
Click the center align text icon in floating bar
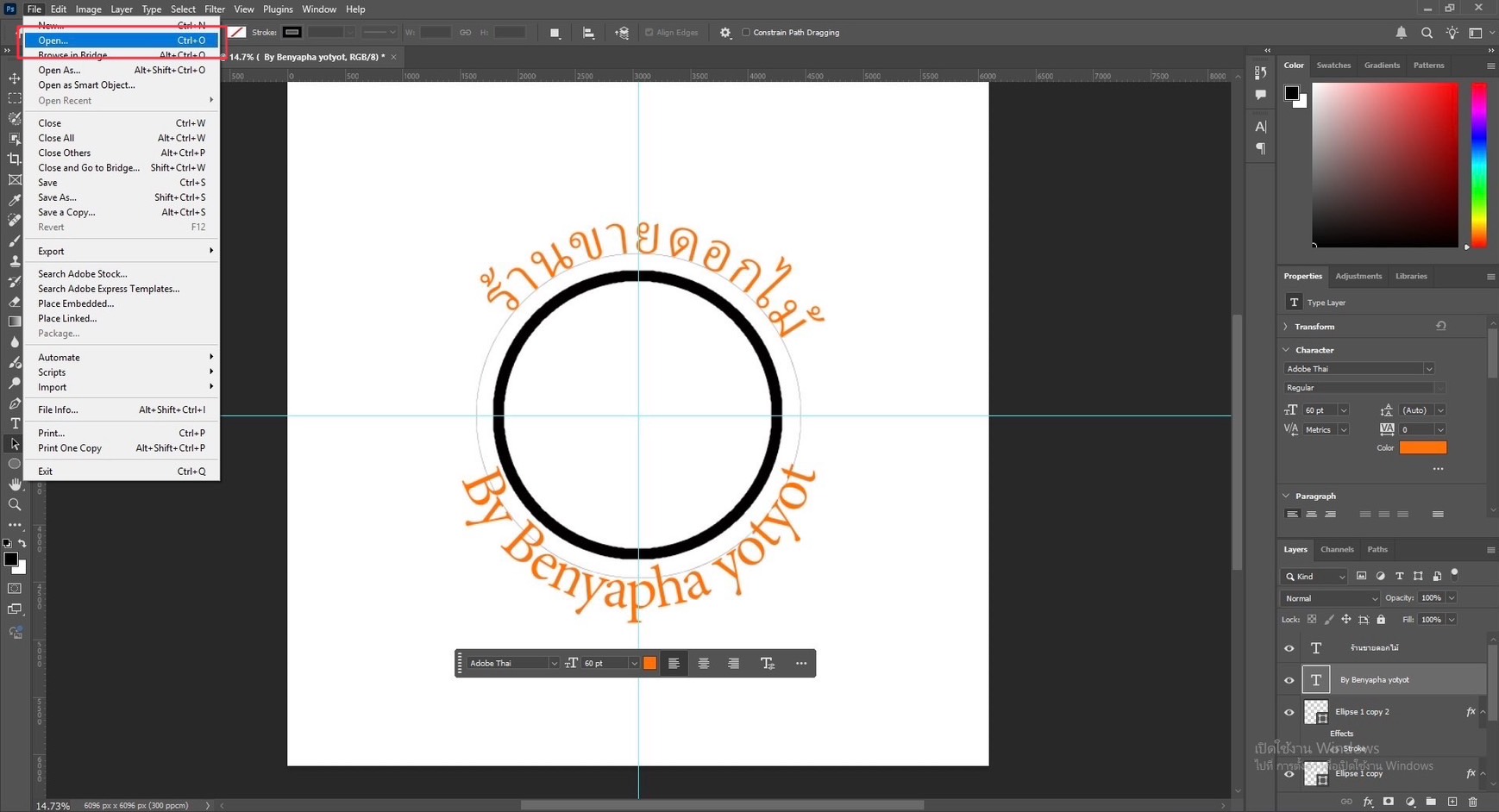click(x=704, y=663)
